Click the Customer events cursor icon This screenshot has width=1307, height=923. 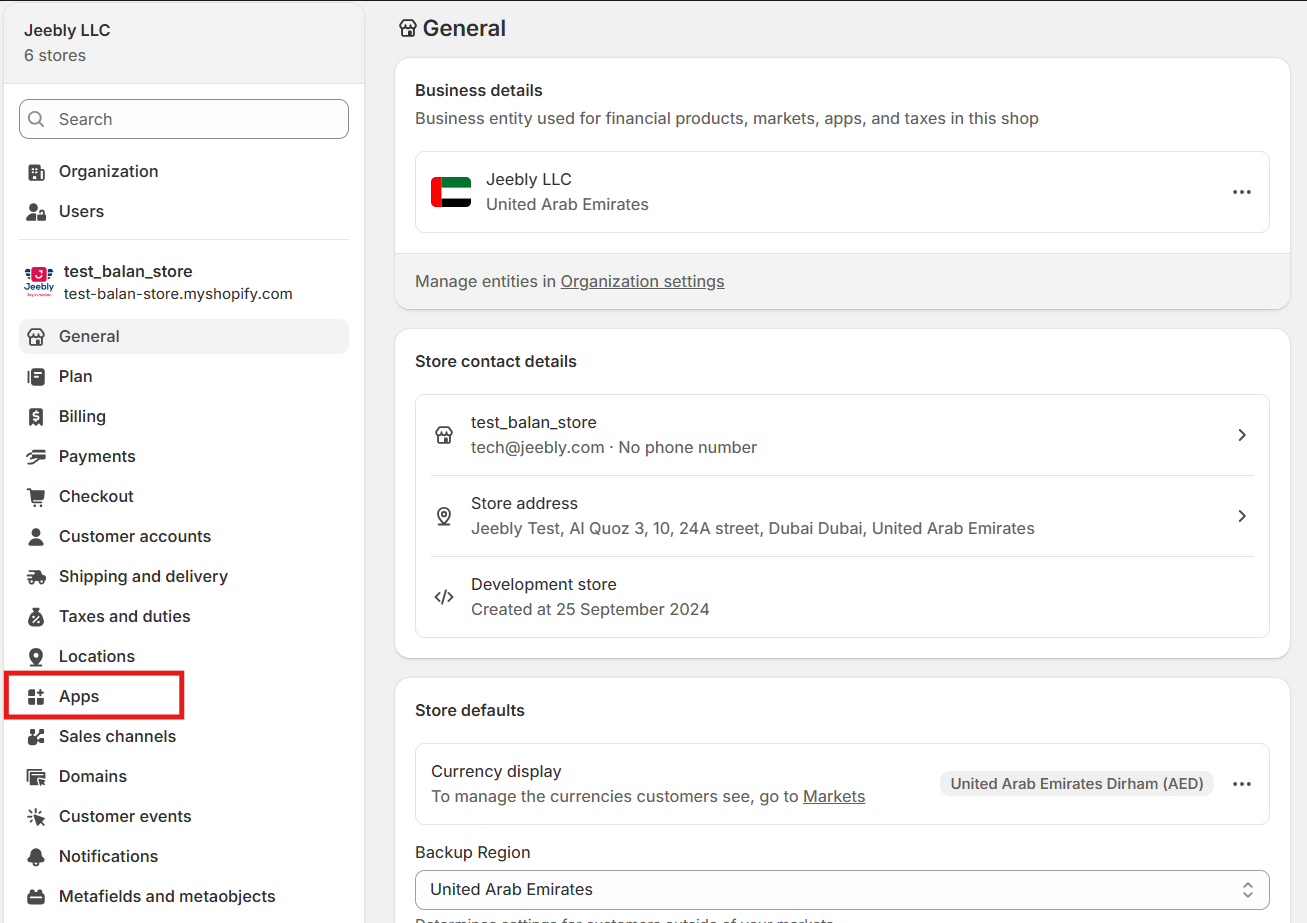click(x=36, y=817)
